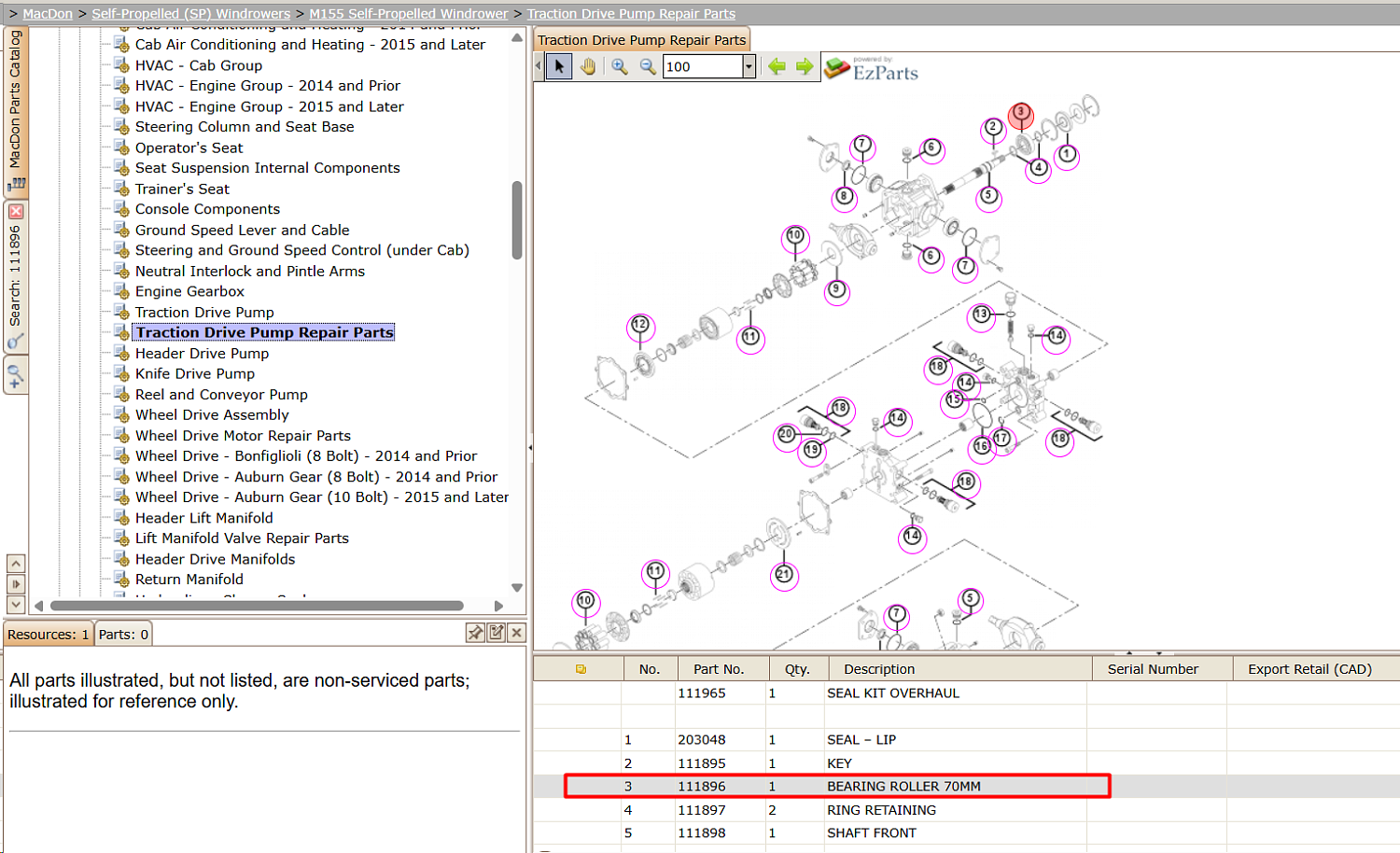
Task: Click document icon beside Reel and Conveyor Pump
Action: (121, 394)
